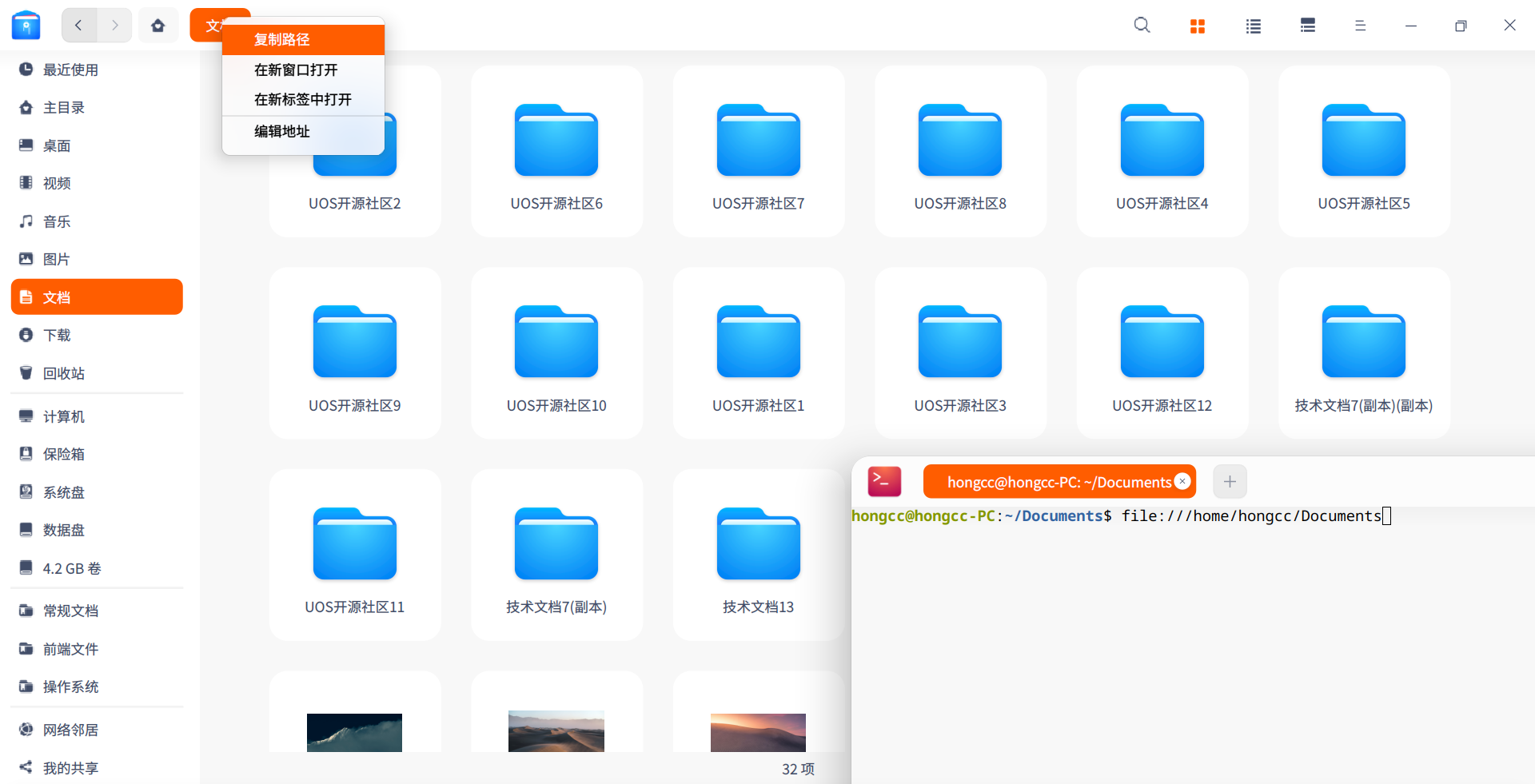
Task: Click the search magnifier icon
Action: click(x=1142, y=26)
